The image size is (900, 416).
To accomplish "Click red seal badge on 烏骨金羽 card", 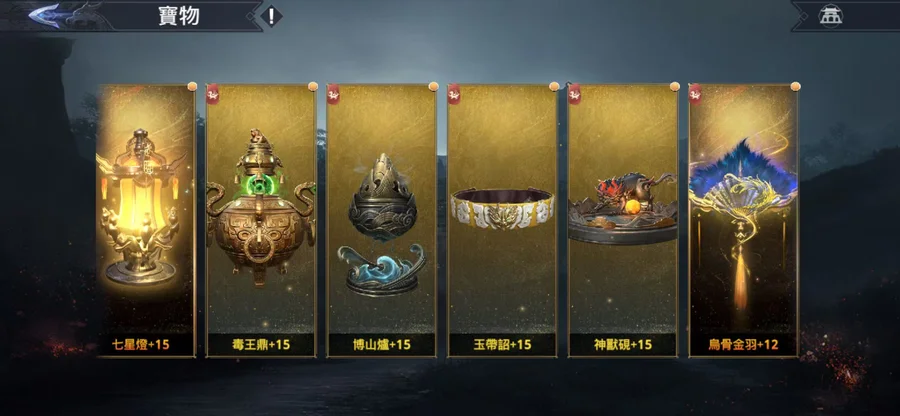I will 695,94.
